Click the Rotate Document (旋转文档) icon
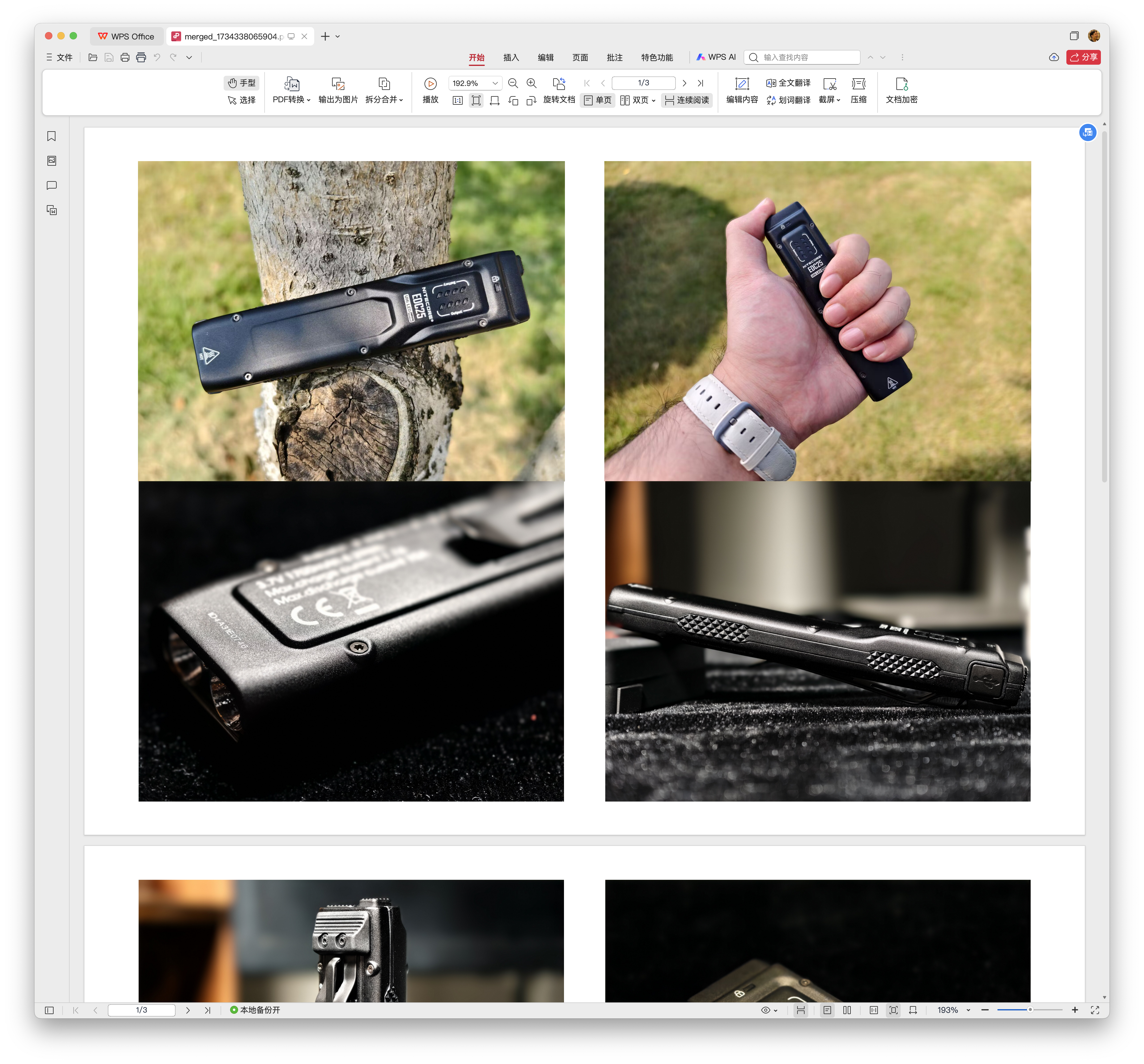The width and height of the screenshot is (1144, 1064). (x=559, y=83)
